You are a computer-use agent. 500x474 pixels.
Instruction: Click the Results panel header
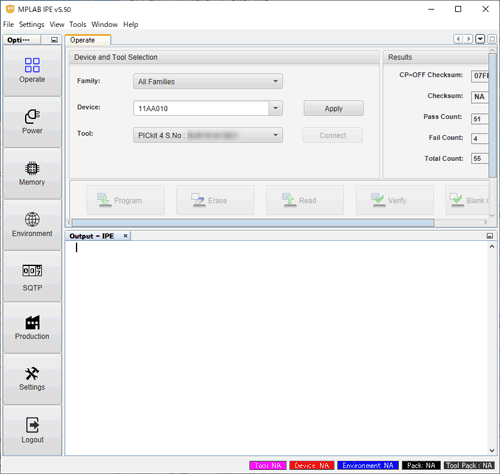pos(436,57)
